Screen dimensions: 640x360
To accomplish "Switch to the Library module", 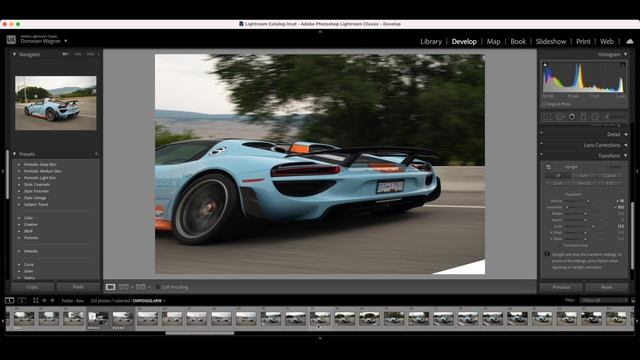I will point(431,41).
